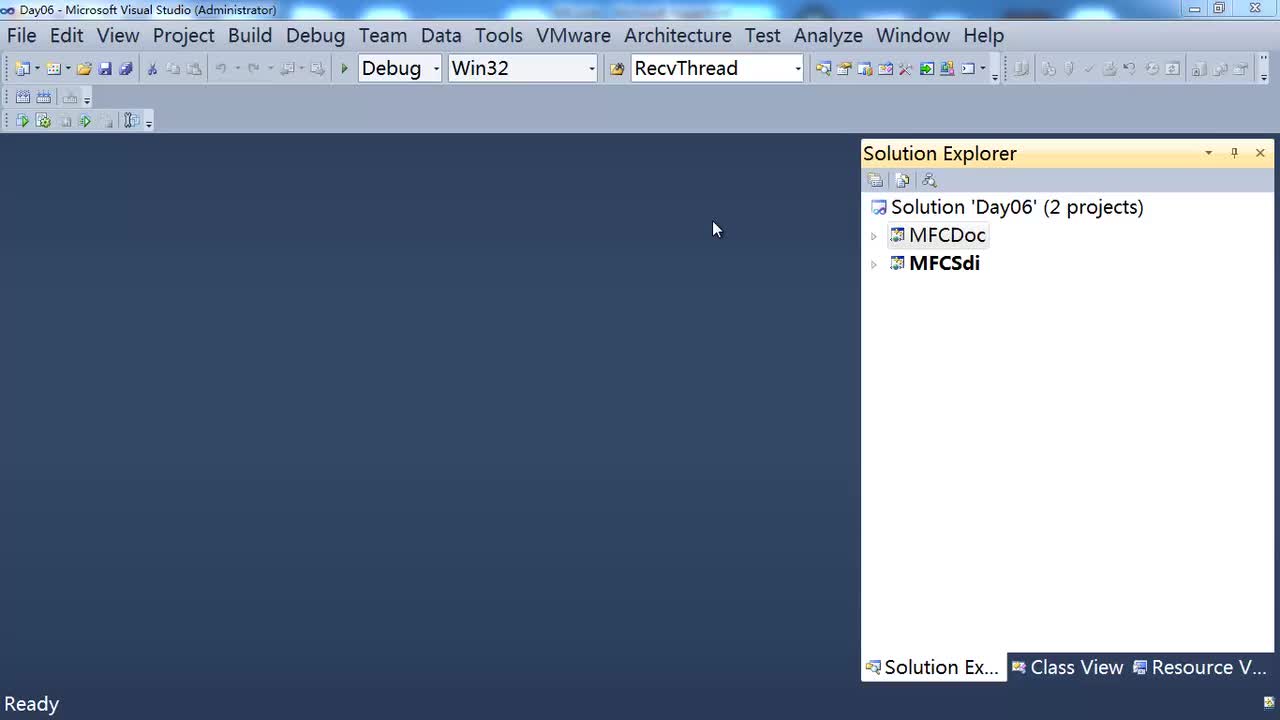Close the Solution Explorer panel
The width and height of the screenshot is (1280, 720).
pos(1260,153)
